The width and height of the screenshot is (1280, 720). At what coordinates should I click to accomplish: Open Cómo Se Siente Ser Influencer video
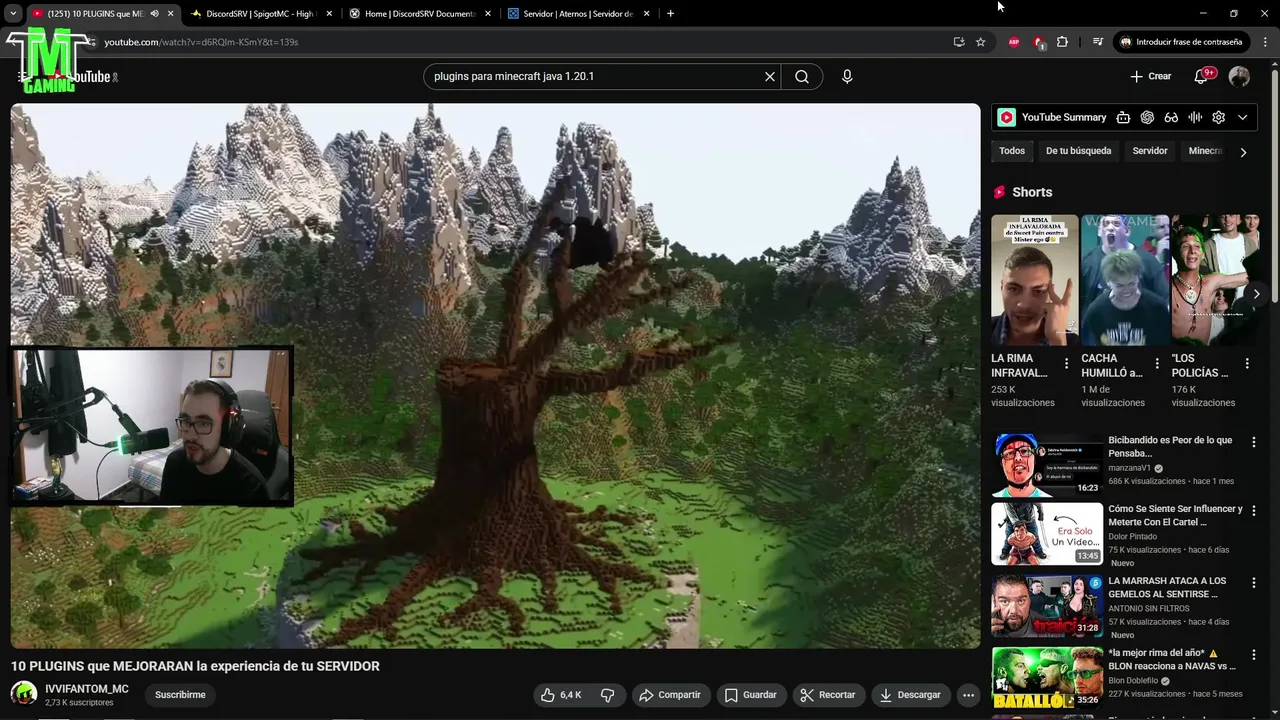1047,534
